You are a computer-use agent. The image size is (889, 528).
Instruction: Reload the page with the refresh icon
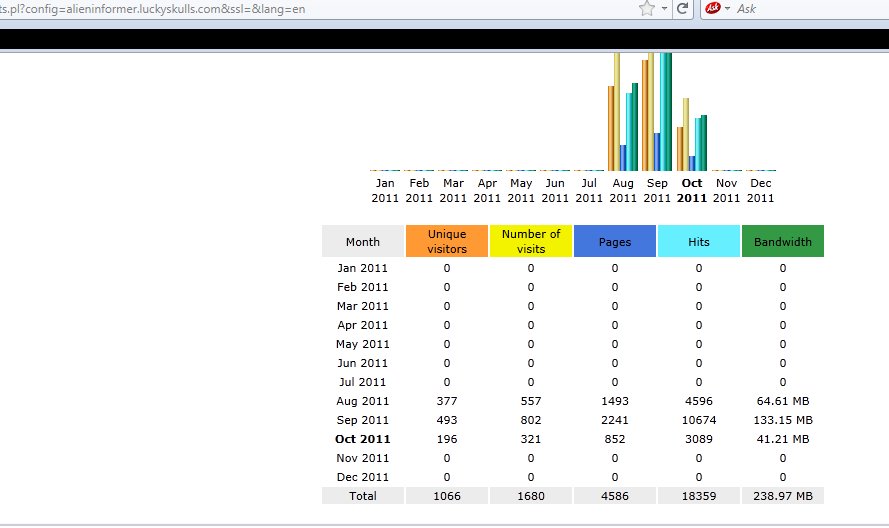683,8
